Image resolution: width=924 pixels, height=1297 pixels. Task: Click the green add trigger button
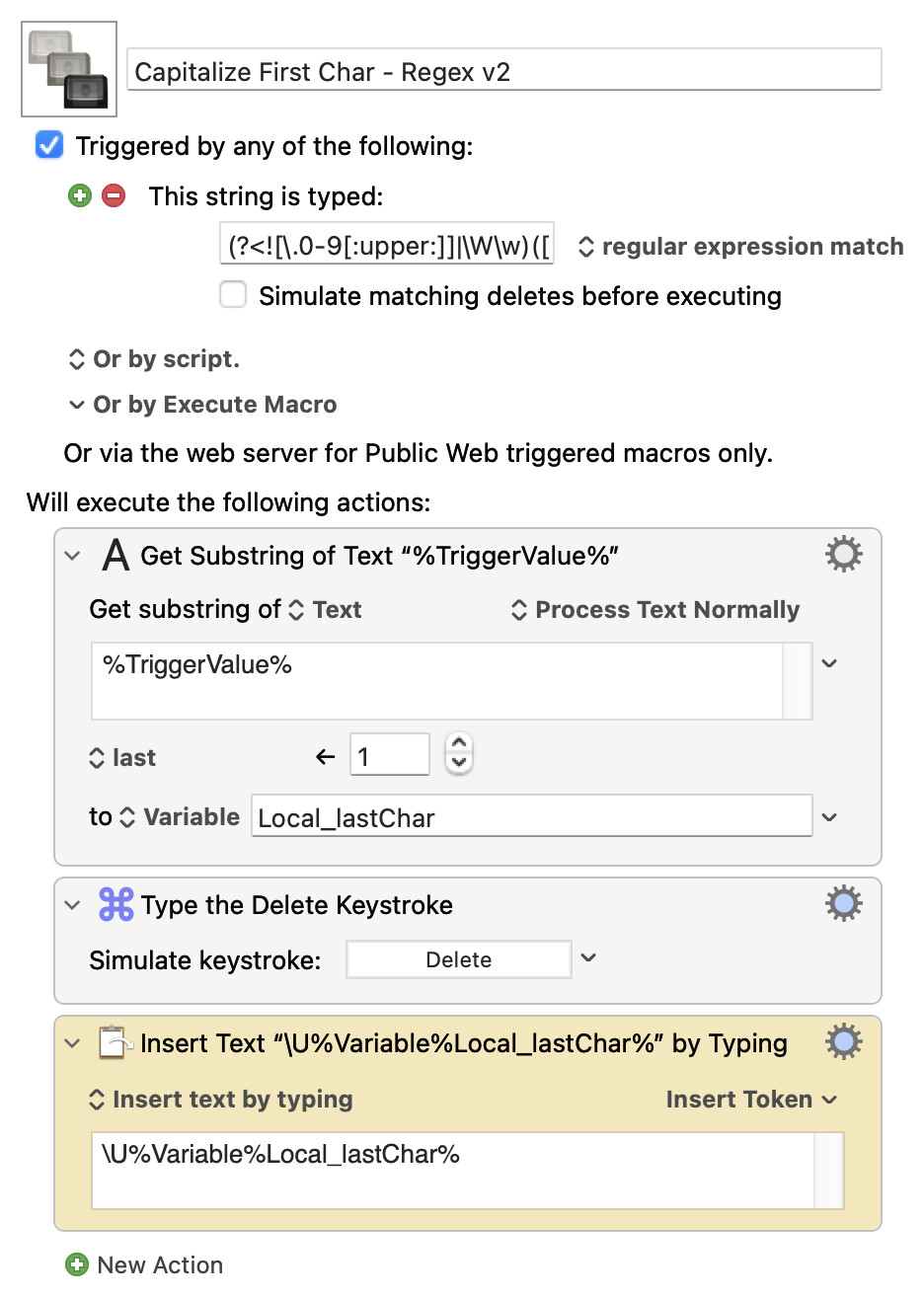80,195
